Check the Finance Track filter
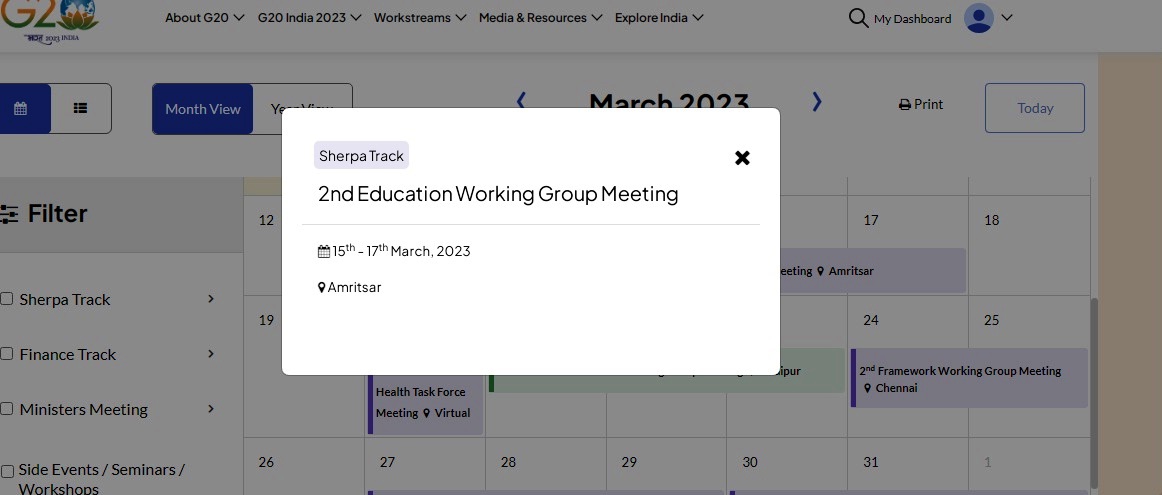This screenshot has height=495, width=1162. pyautogui.click(x=7, y=353)
